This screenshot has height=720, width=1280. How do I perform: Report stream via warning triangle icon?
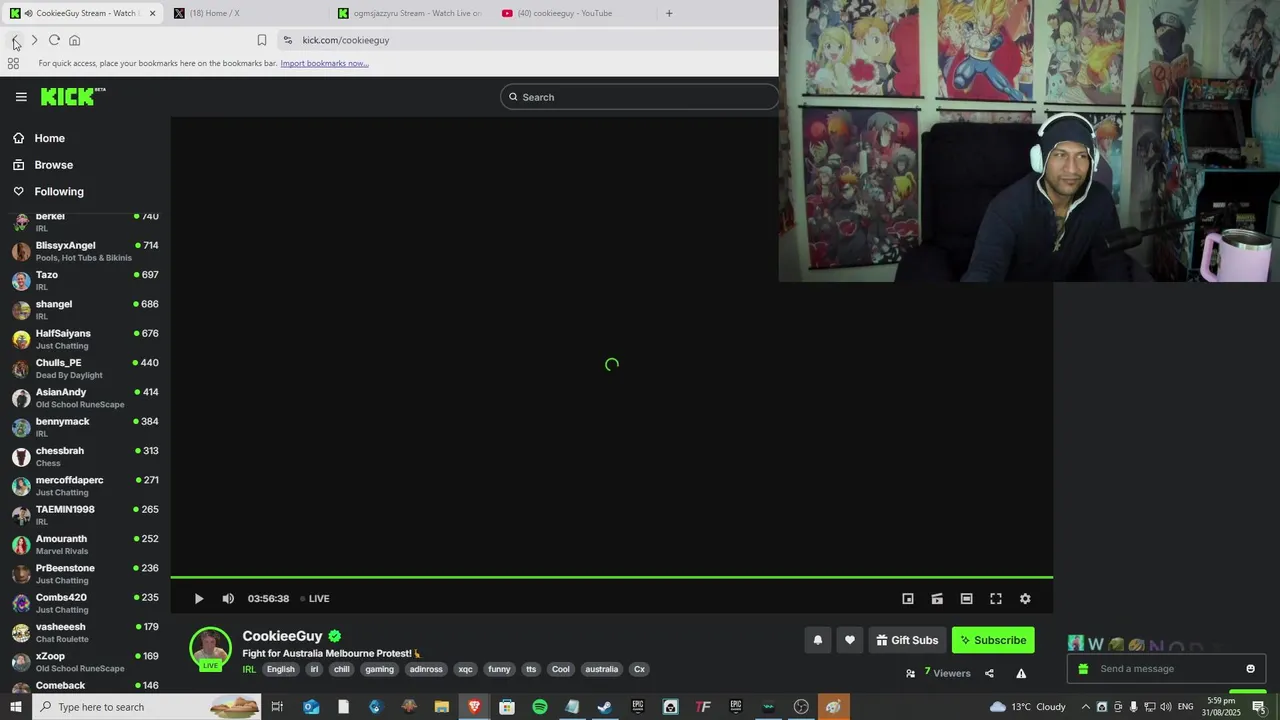click(x=1021, y=674)
